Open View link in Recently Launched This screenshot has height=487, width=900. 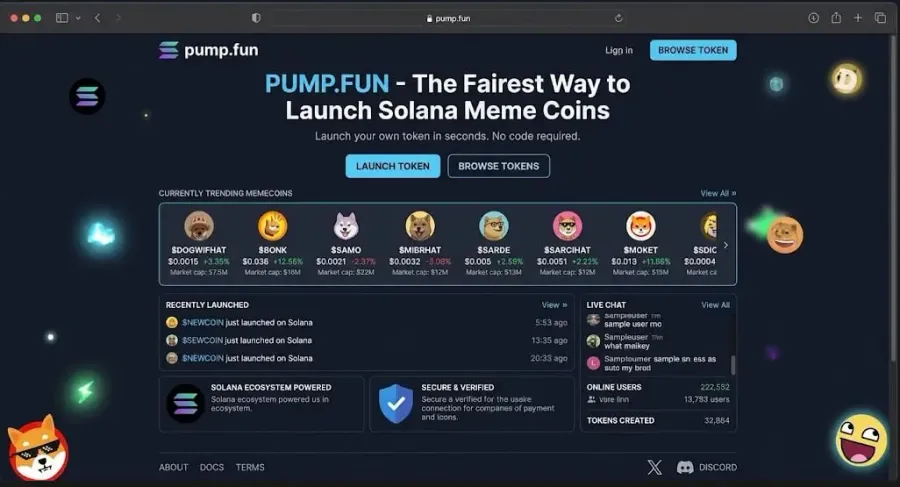pos(554,305)
